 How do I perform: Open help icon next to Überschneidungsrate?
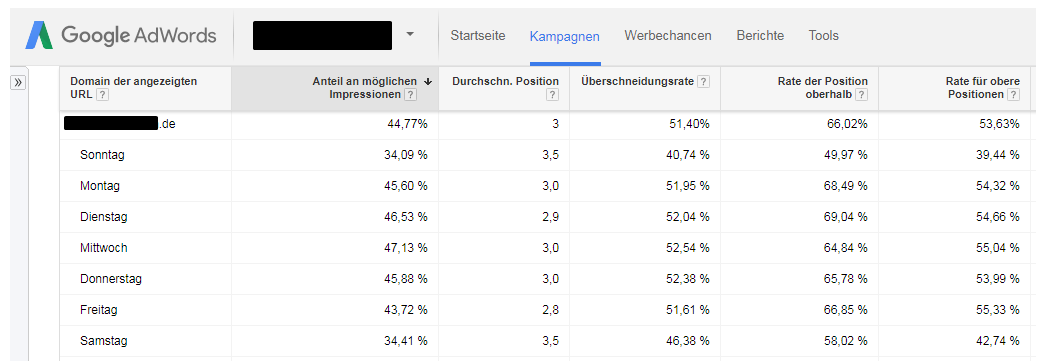pos(703,81)
